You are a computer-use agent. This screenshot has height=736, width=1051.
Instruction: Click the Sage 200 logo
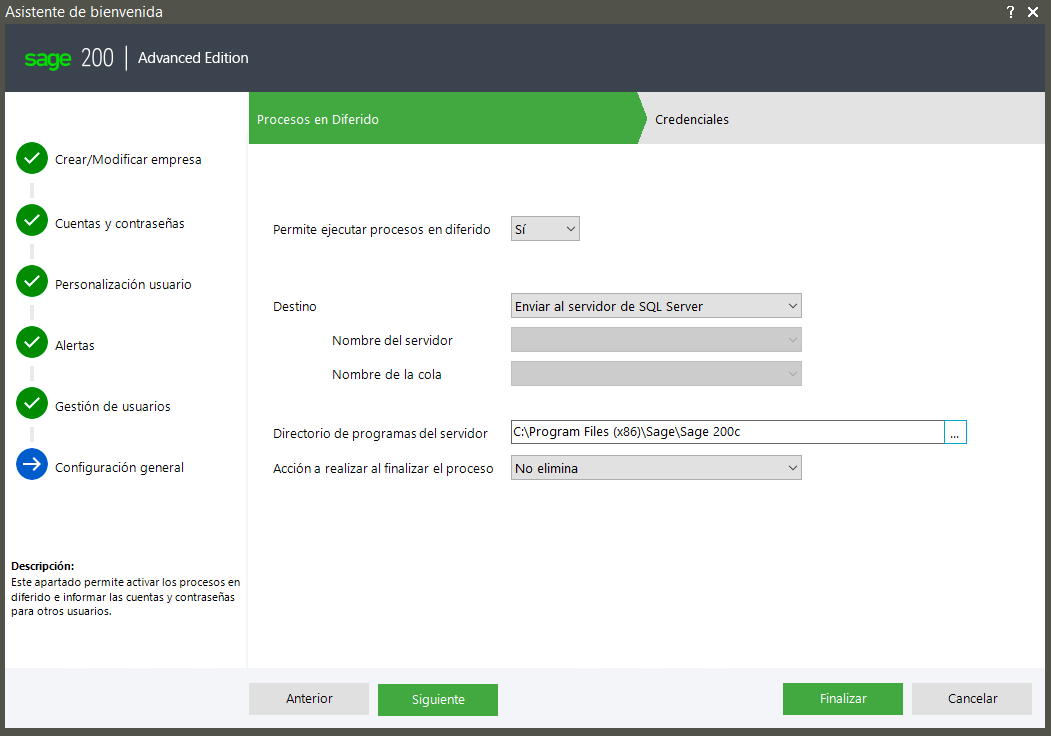click(69, 58)
